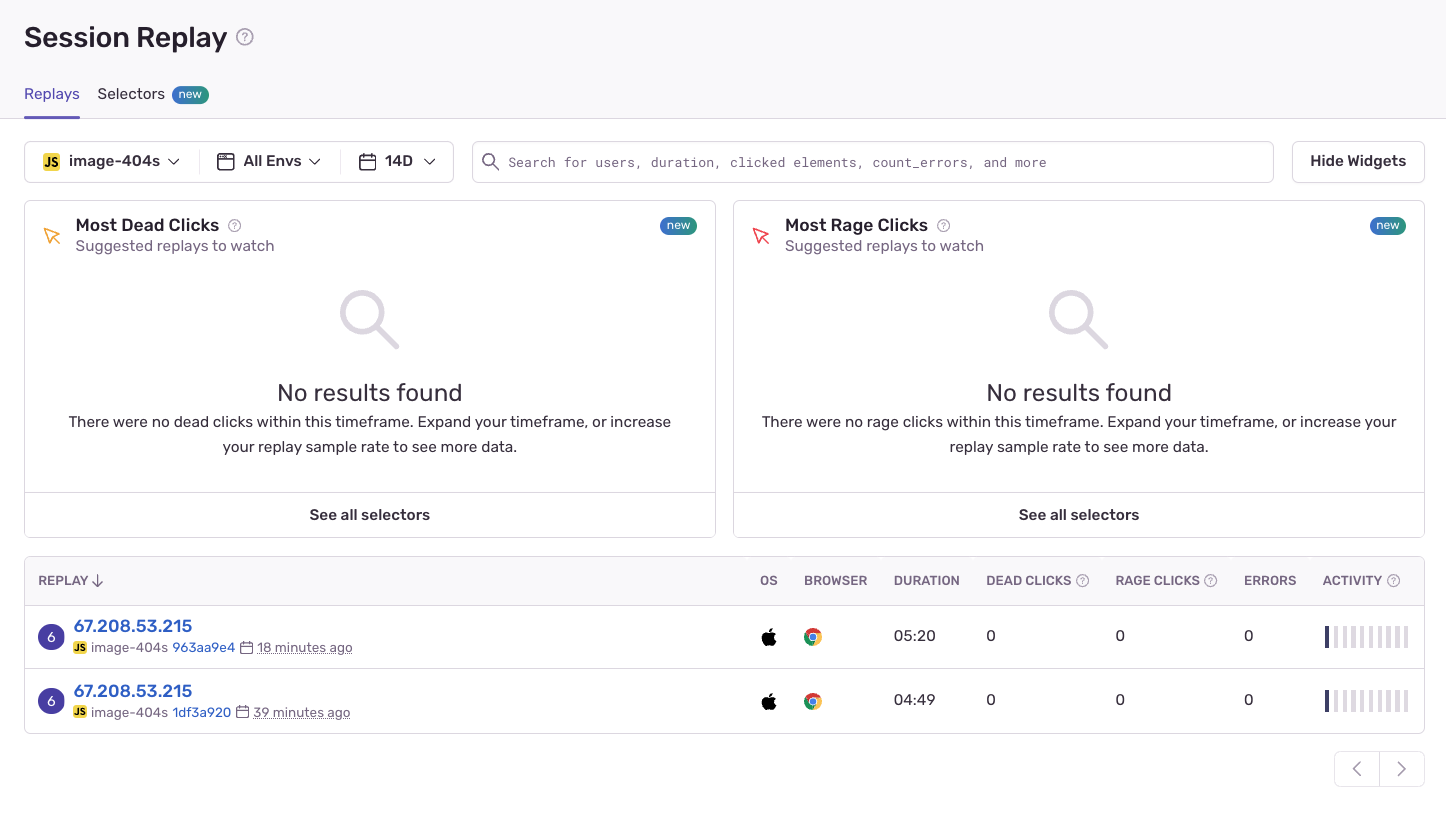Click the Chrome browser icon in the second row
This screenshot has width=1446, height=815.
pos(812,701)
